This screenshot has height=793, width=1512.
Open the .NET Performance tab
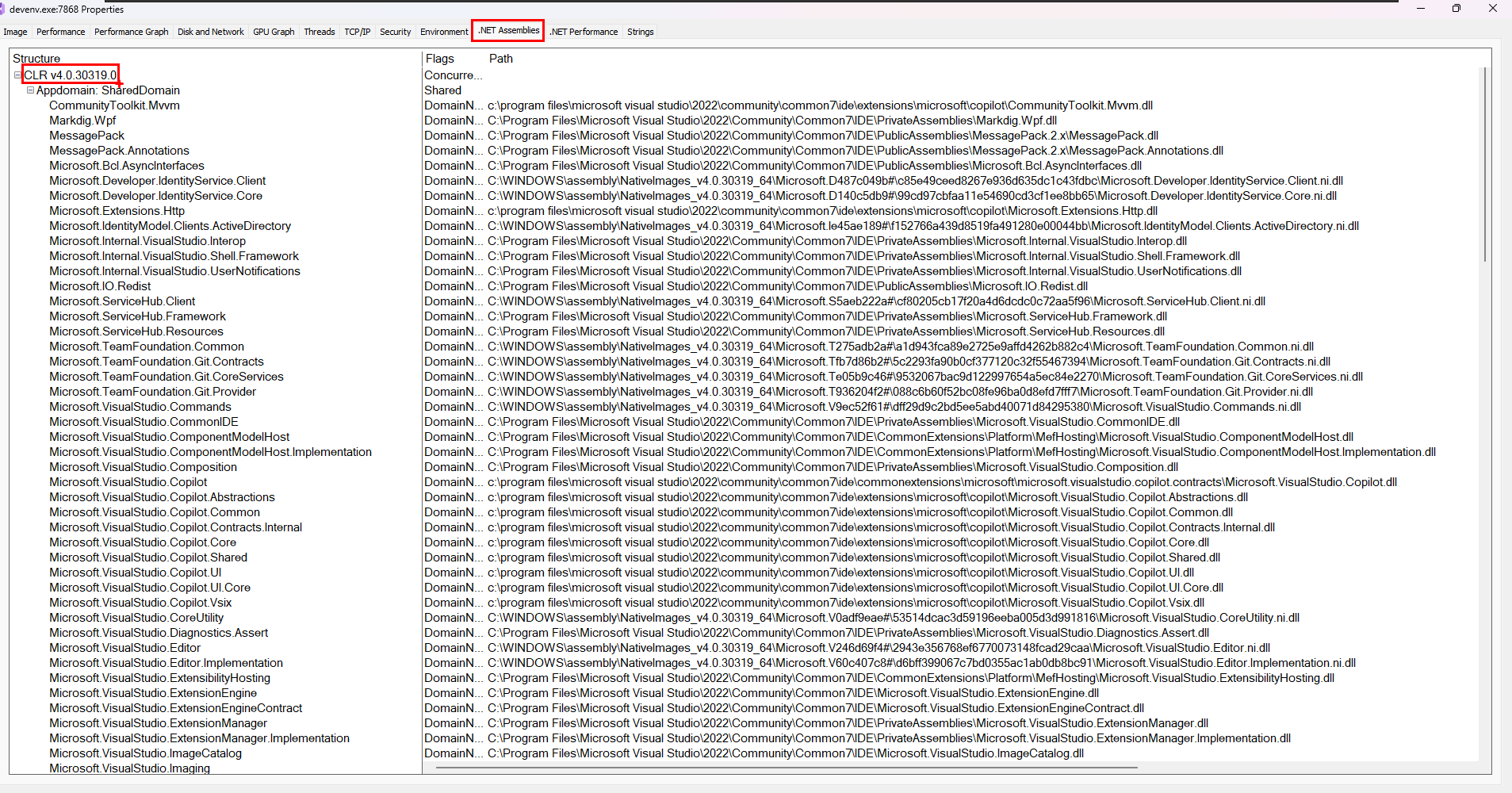click(584, 32)
